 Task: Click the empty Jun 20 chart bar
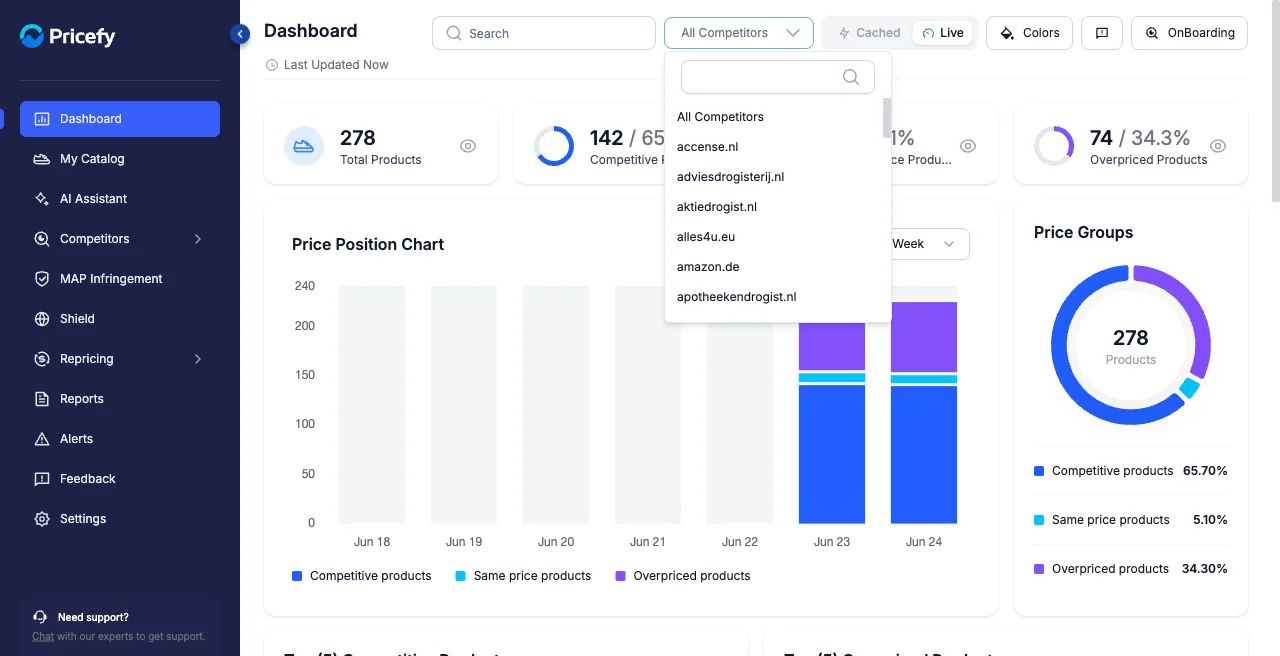pyautogui.click(x=556, y=404)
